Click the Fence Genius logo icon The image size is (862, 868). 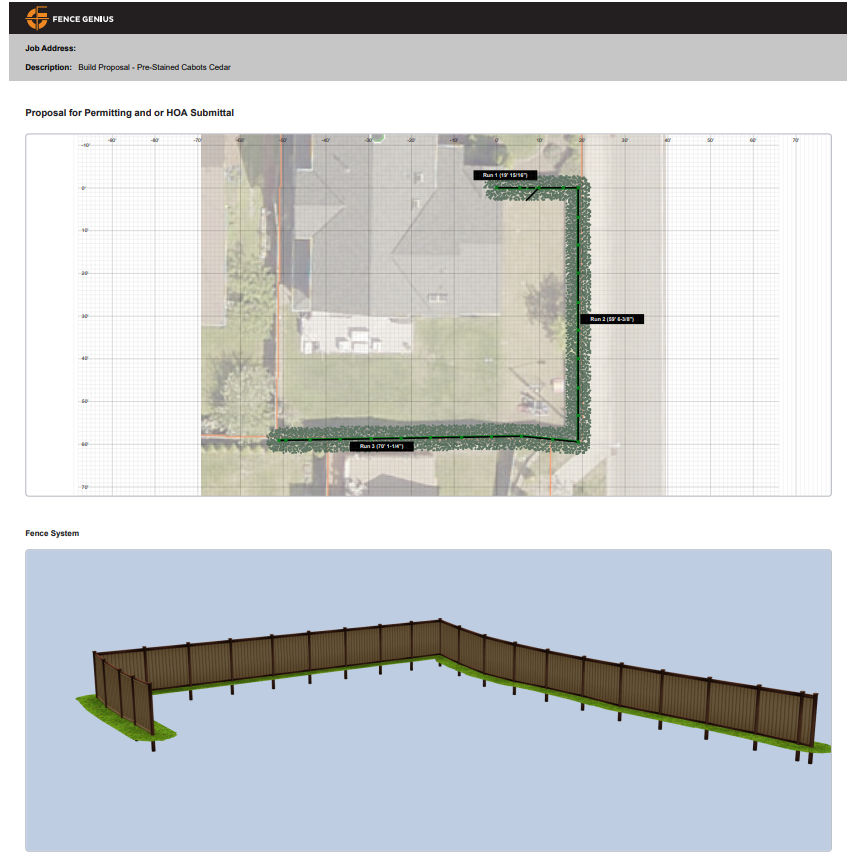(37, 18)
